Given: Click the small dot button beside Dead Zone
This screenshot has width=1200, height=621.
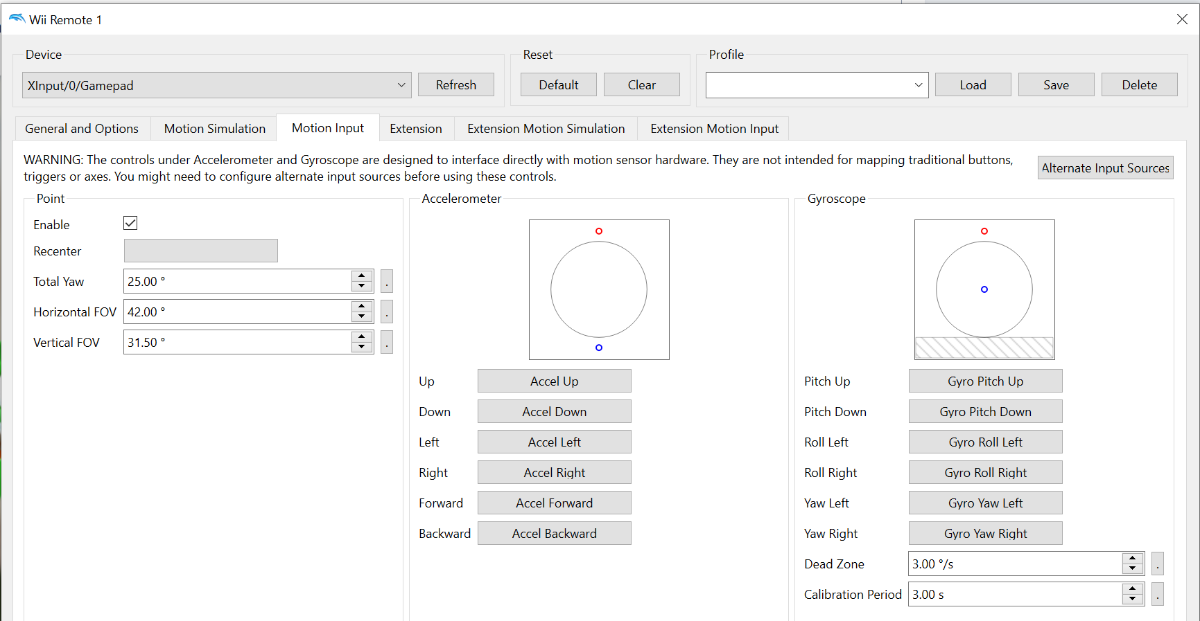Looking at the screenshot, I should point(1158,564).
